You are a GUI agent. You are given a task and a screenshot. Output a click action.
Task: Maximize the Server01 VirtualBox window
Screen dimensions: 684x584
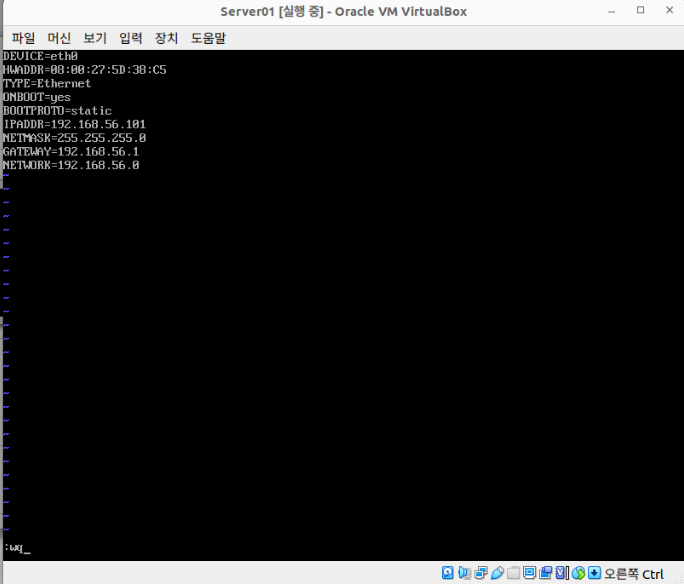[x=640, y=10]
